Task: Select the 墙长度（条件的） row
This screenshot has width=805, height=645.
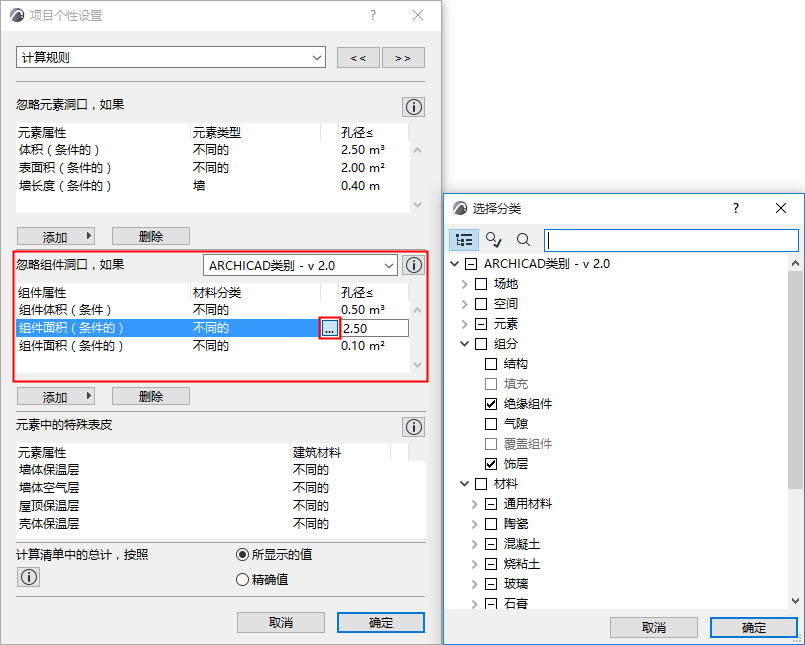Action: pos(213,186)
